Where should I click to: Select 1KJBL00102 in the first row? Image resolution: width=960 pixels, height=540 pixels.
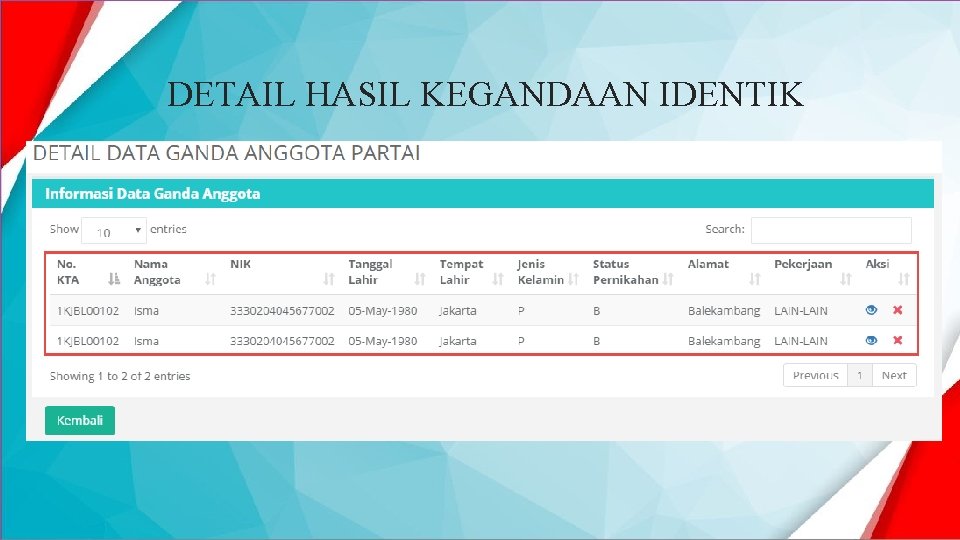click(x=88, y=310)
